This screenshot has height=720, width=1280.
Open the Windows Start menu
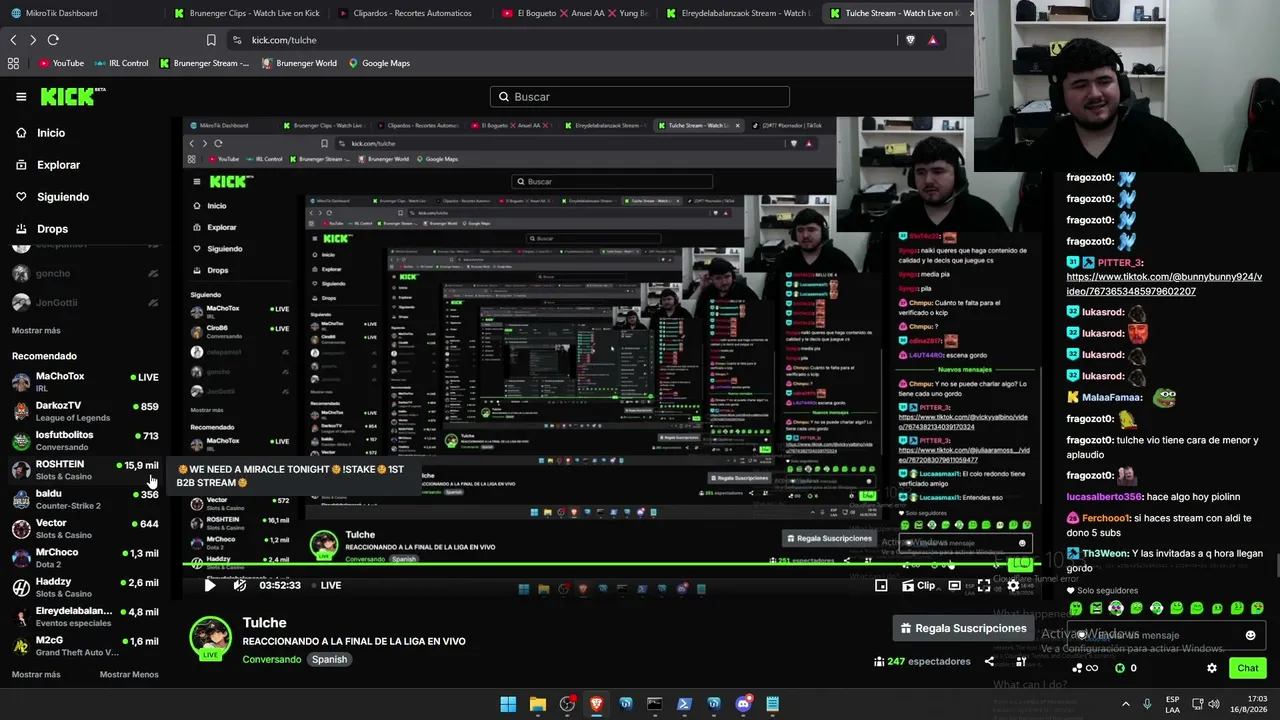tap(508, 704)
